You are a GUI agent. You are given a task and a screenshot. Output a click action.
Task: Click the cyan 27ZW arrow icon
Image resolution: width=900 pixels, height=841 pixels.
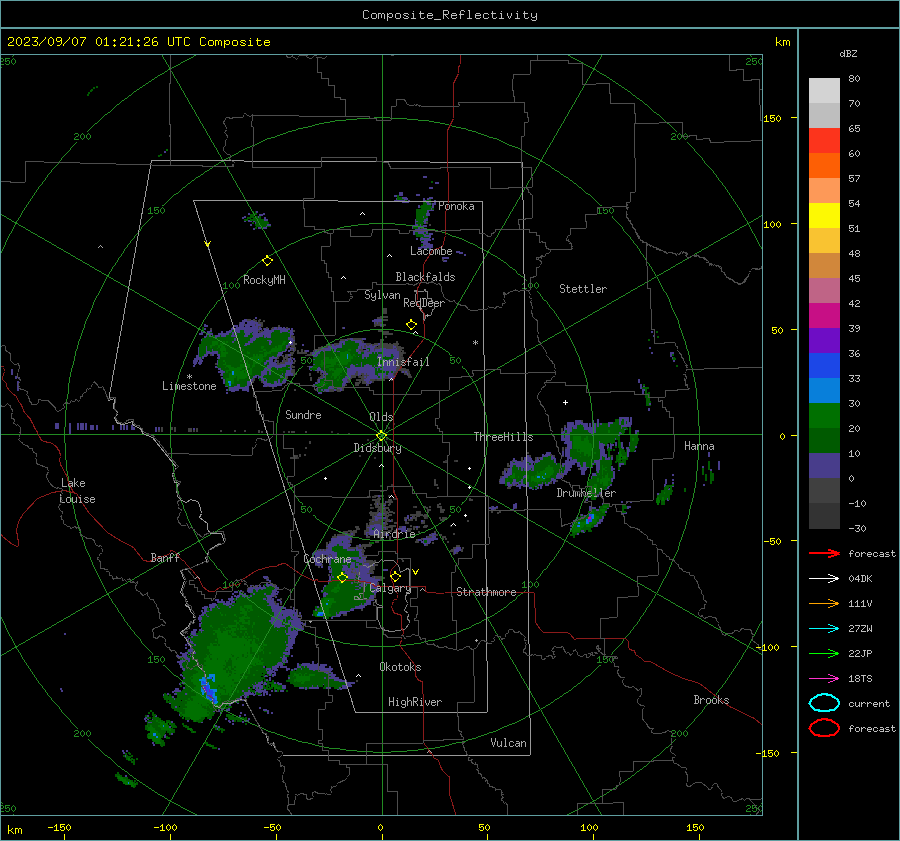[824, 629]
